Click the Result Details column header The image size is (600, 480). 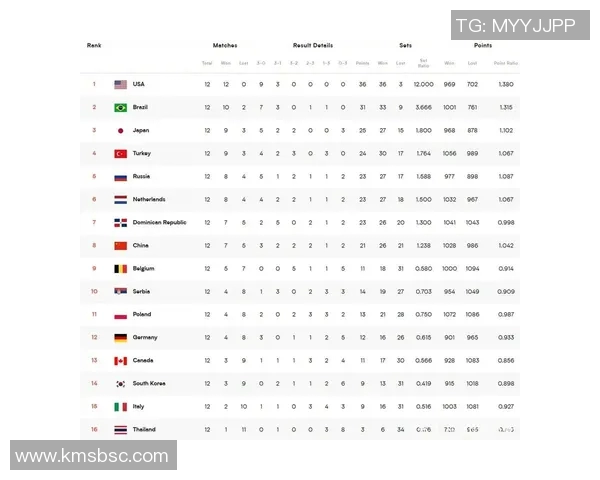tap(313, 45)
